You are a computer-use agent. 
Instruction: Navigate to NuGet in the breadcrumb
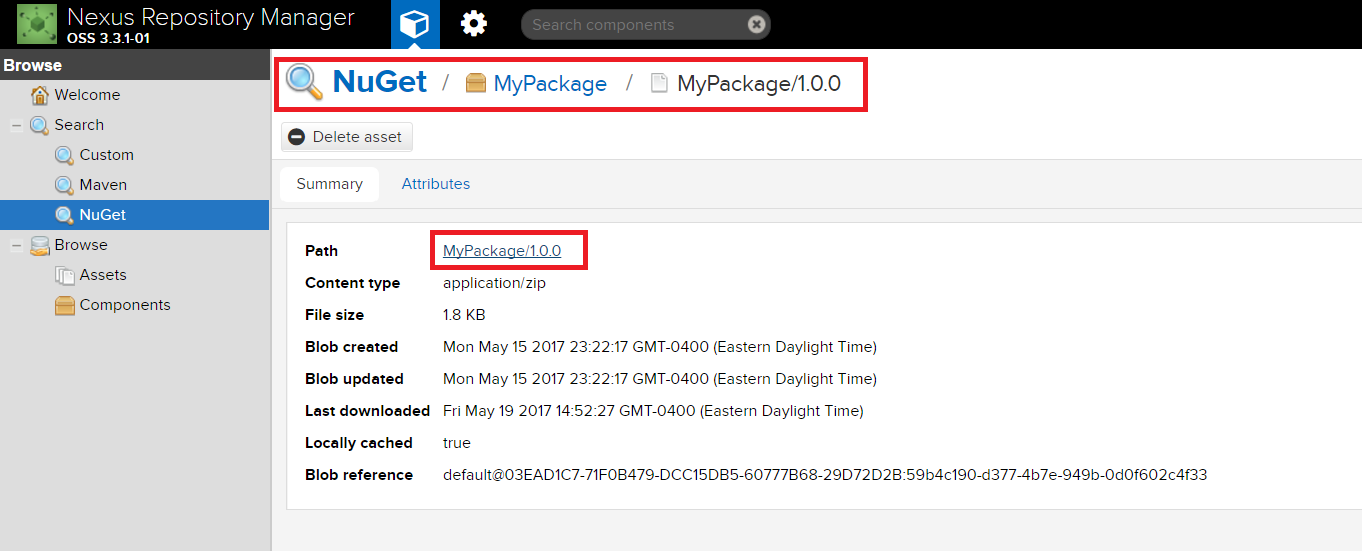coord(379,81)
